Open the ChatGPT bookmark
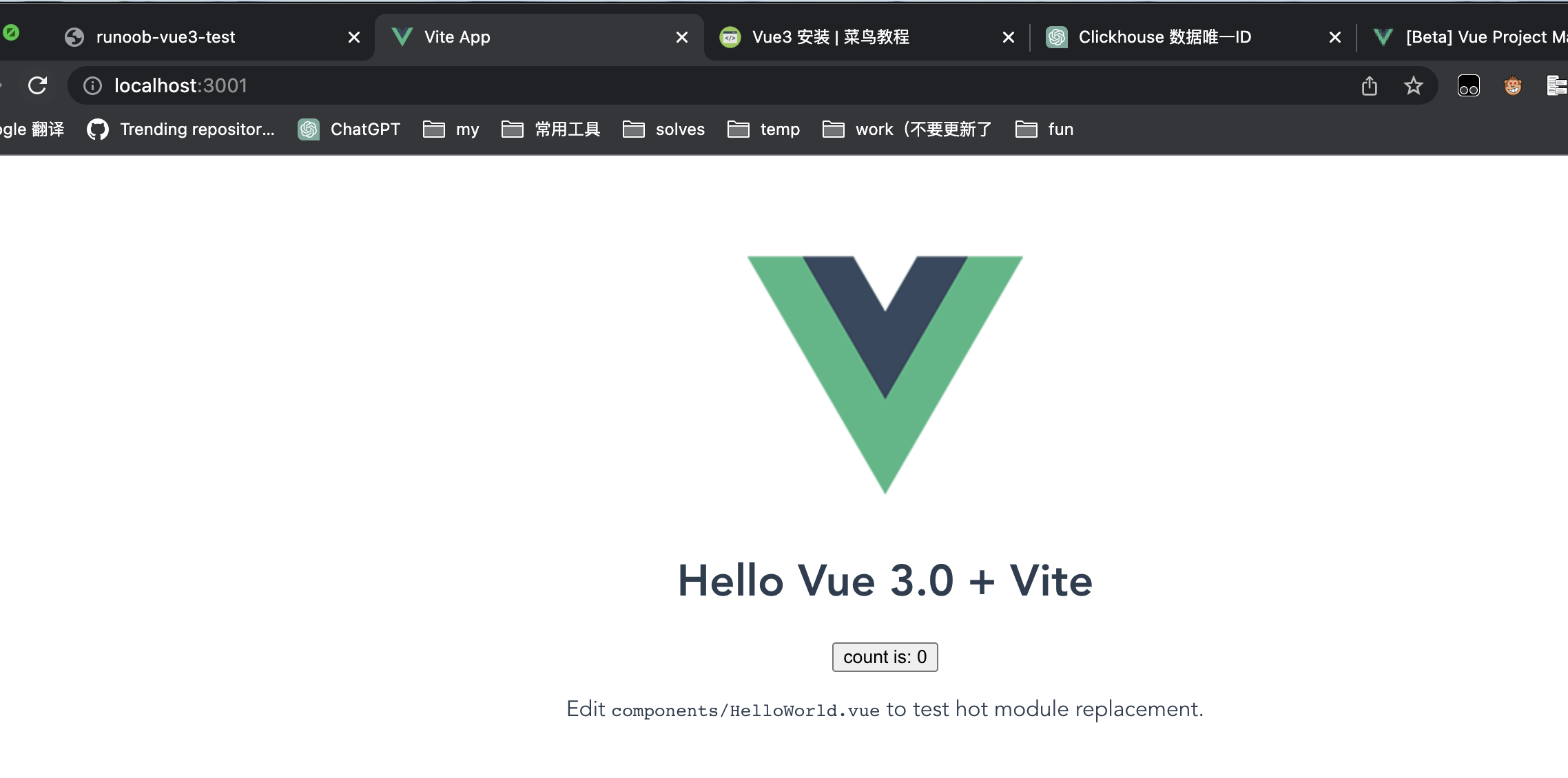The height and width of the screenshot is (778, 1568). [349, 129]
